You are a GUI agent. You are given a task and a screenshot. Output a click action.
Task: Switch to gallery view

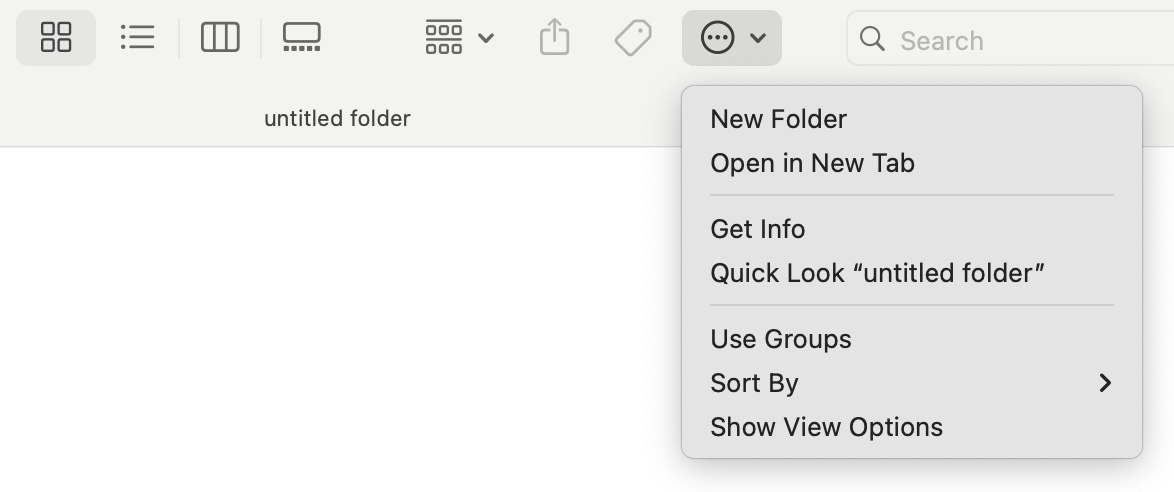(x=301, y=38)
